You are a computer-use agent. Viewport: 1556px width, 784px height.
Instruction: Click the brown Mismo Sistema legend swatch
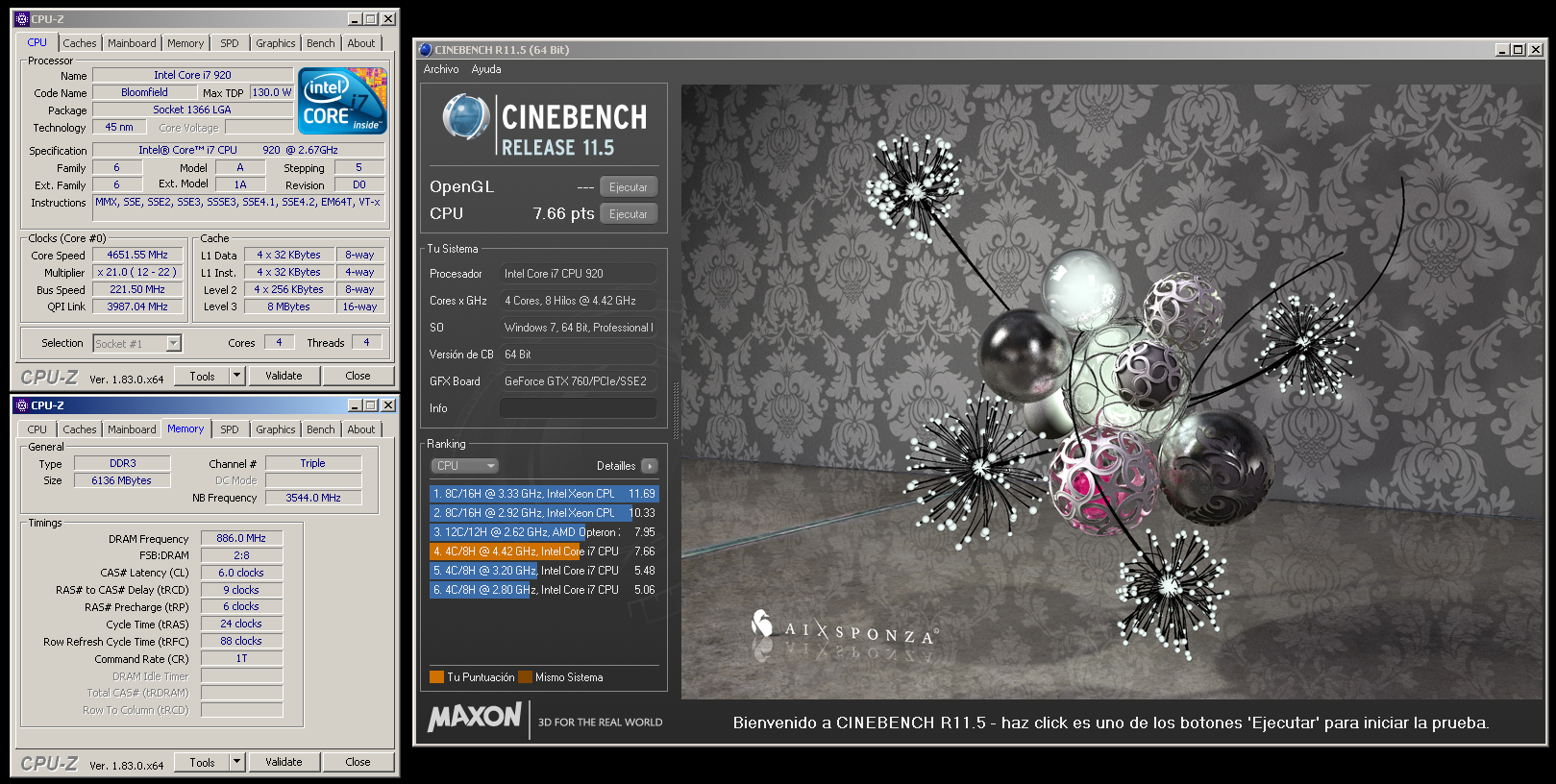[x=525, y=677]
